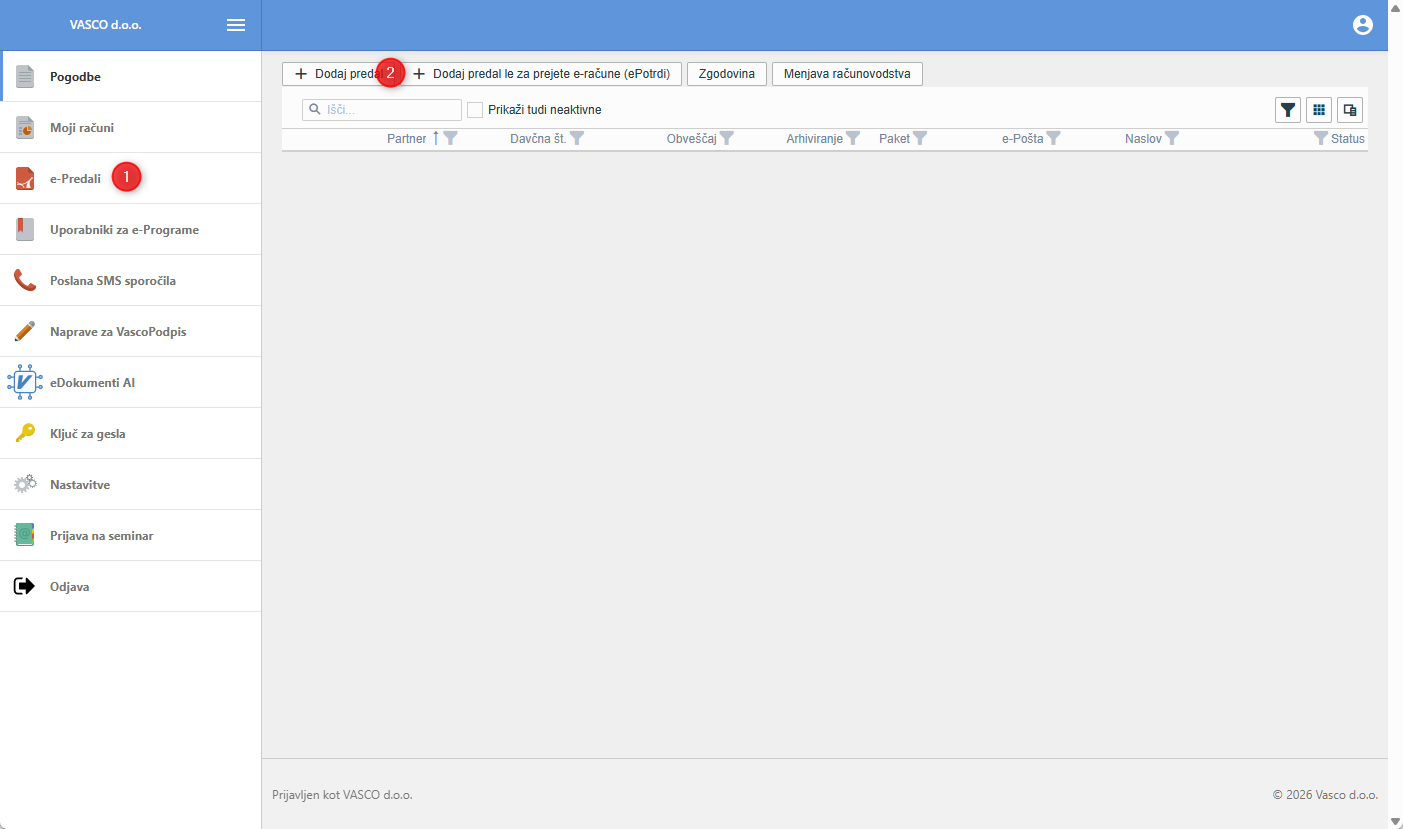1403x829 pixels.
Task: Click the e-Predali sidebar icon
Action: tap(25, 178)
